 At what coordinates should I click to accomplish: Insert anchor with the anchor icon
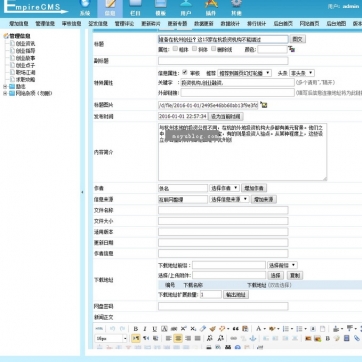253,338
